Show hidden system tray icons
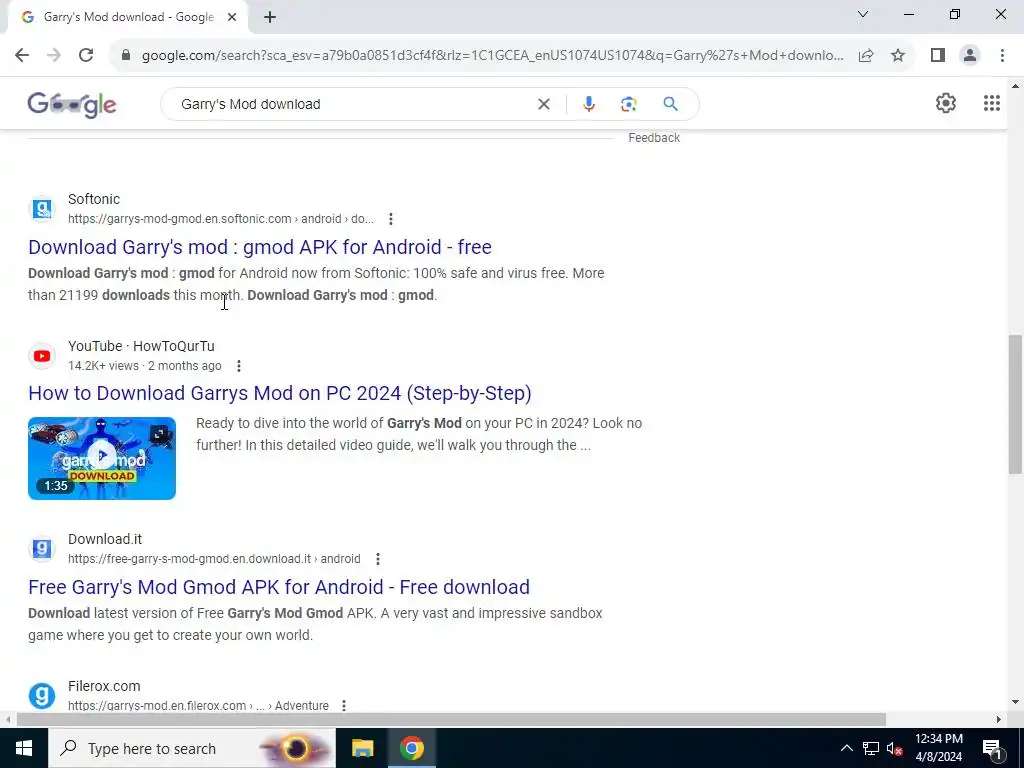Image resolution: width=1024 pixels, height=768 pixels. point(846,748)
